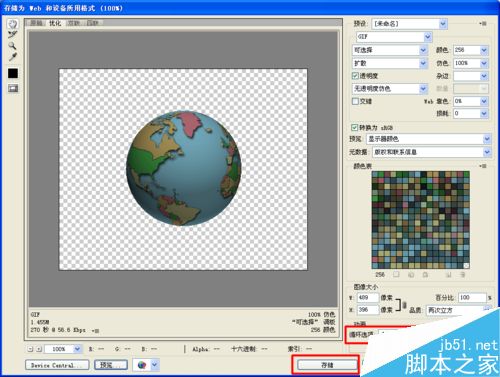Screen dimensions: 500x377
Task: Open the browser selection dropdown arrow
Action: point(154,365)
